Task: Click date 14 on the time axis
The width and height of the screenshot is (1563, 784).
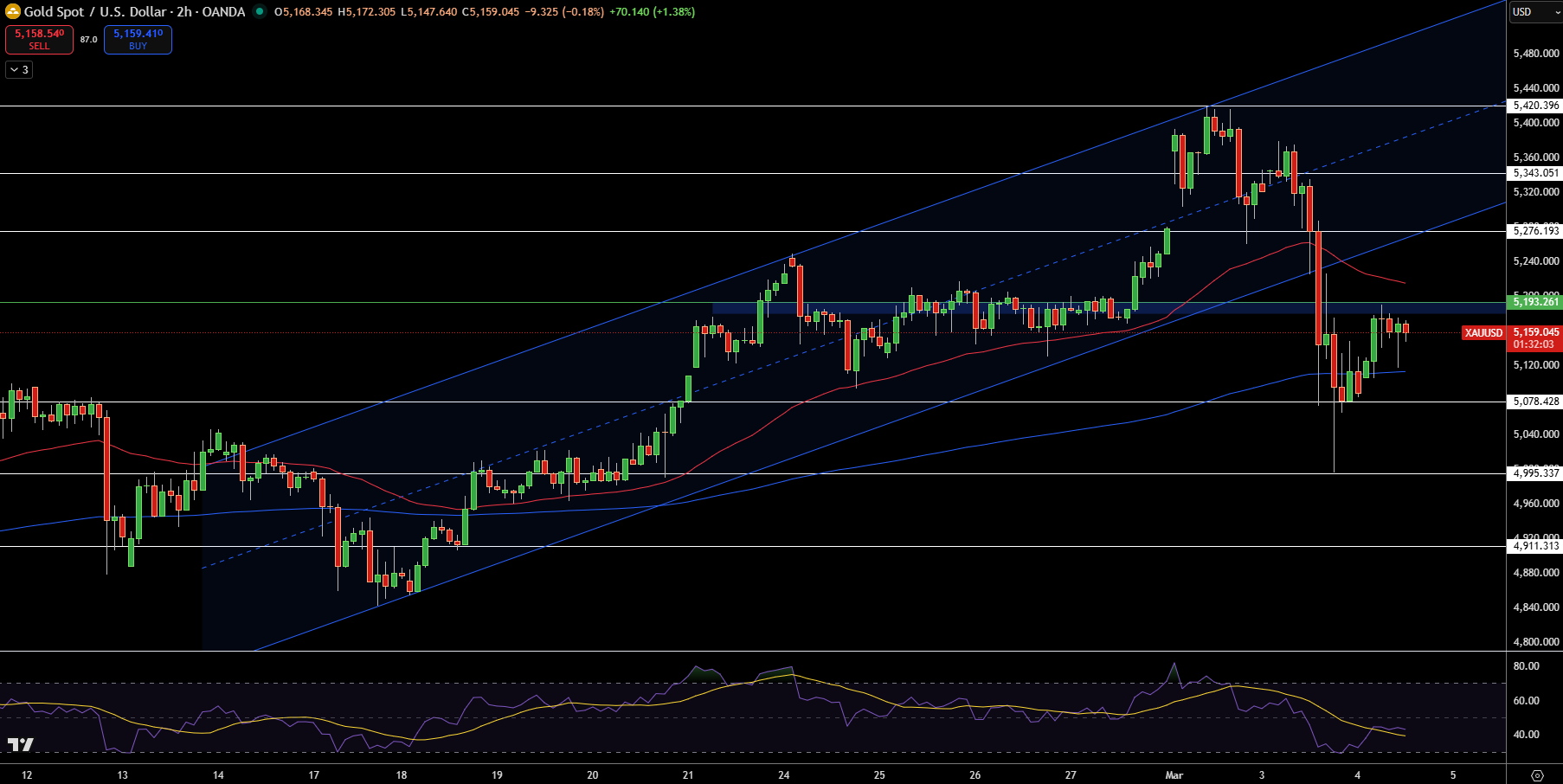Action: pyautogui.click(x=218, y=775)
